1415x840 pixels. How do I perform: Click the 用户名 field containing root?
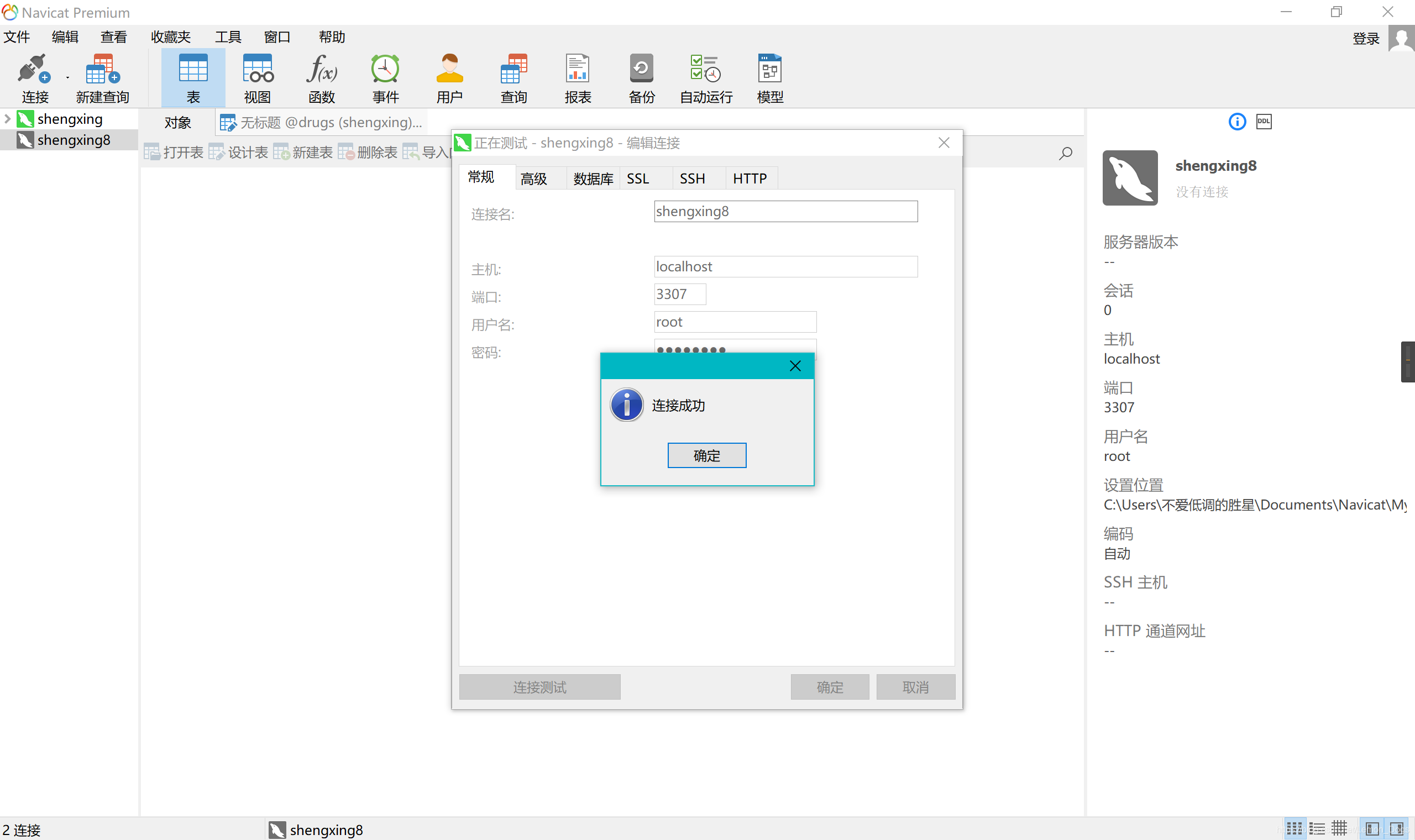(735, 322)
